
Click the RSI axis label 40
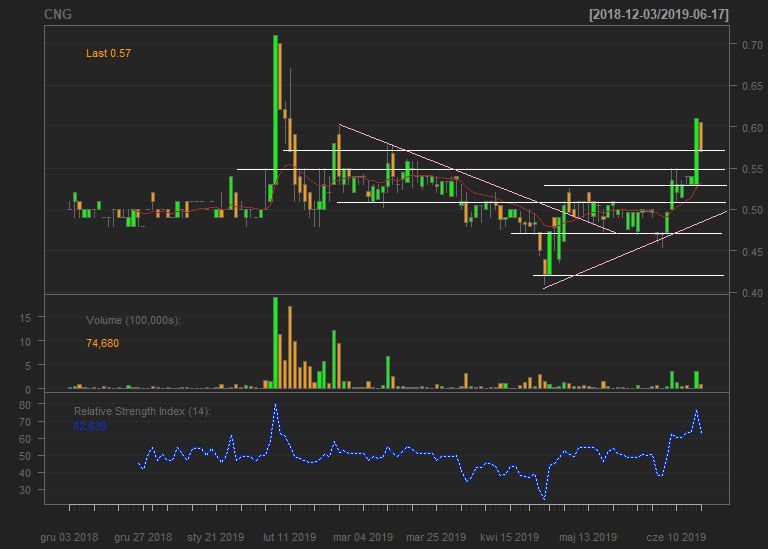[x=25, y=474]
